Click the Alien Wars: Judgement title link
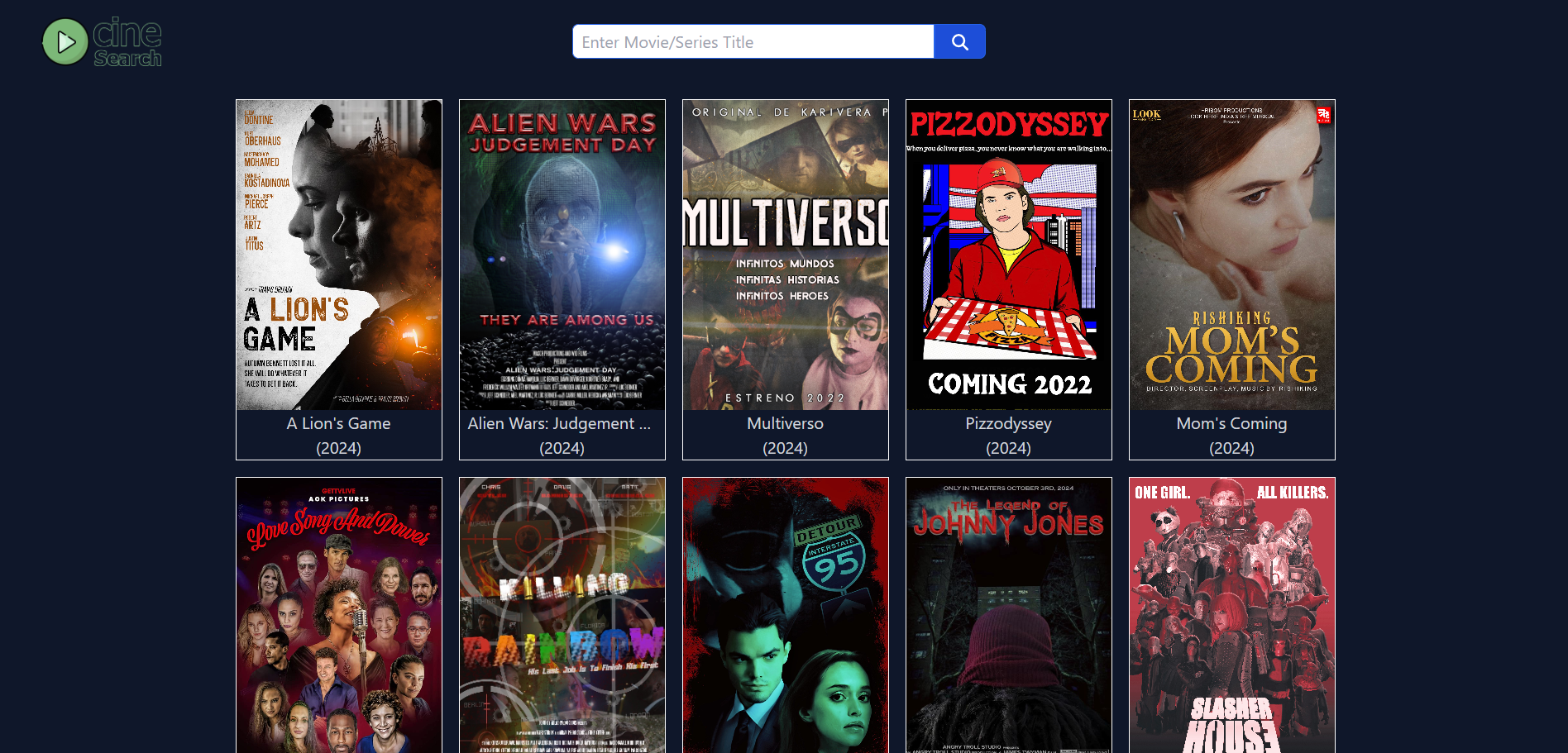This screenshot has height=753, width=1568. [x=560, y=423]
